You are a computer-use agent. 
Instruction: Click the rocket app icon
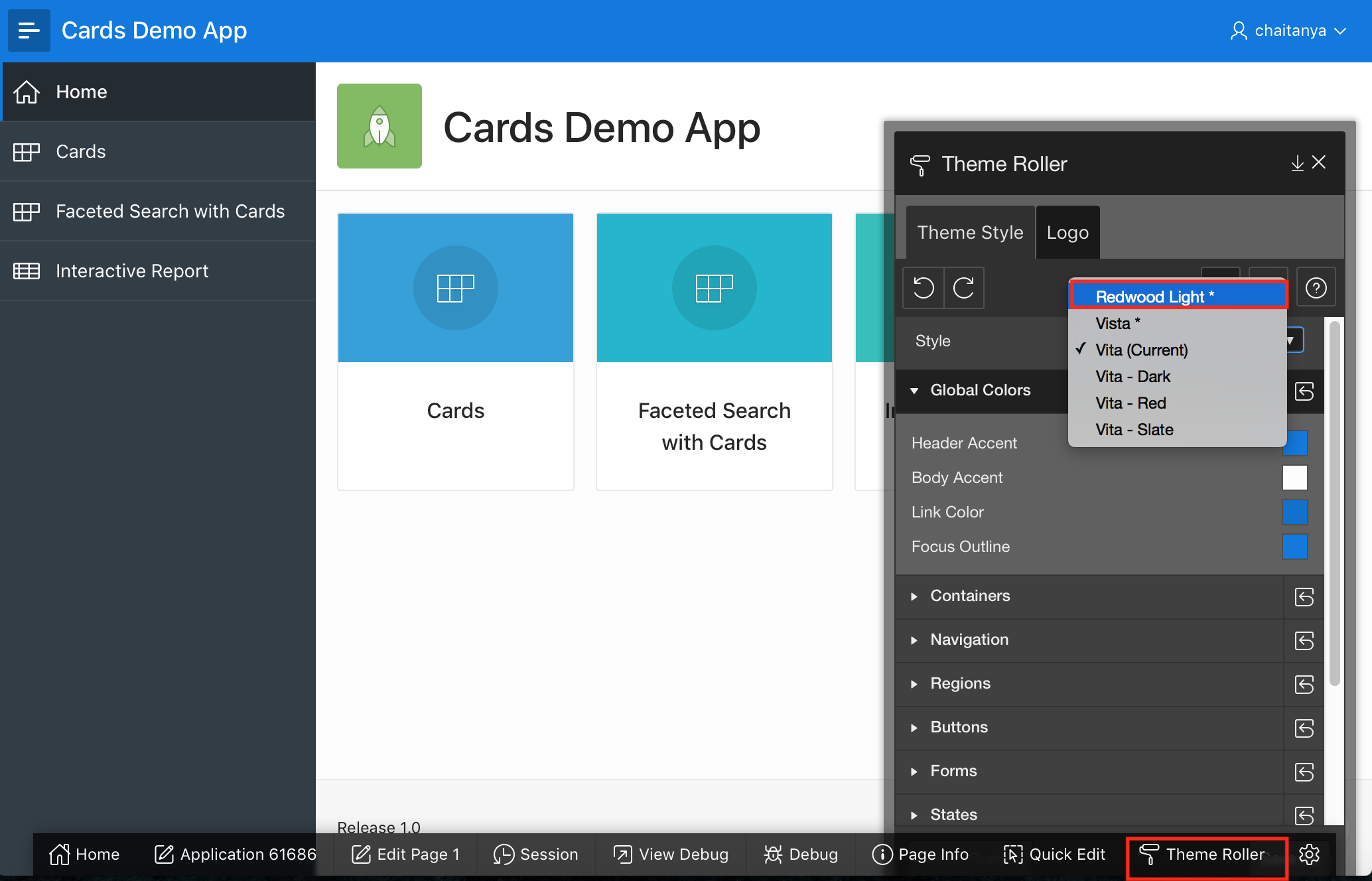pyautogui.click(x=379, y=126)
